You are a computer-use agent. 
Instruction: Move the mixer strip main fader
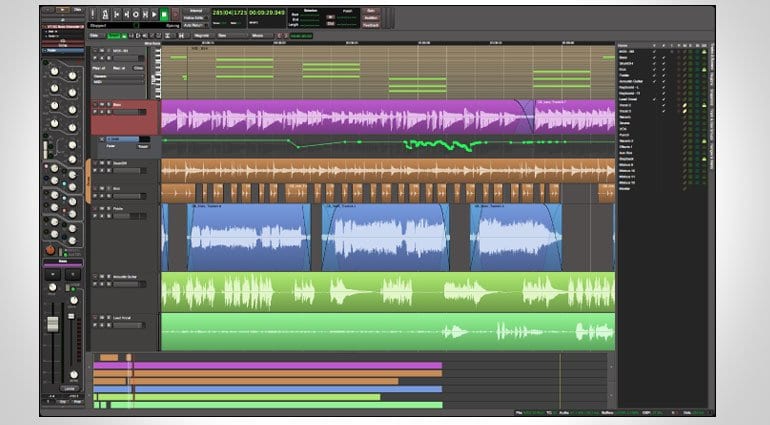point(53,323)
